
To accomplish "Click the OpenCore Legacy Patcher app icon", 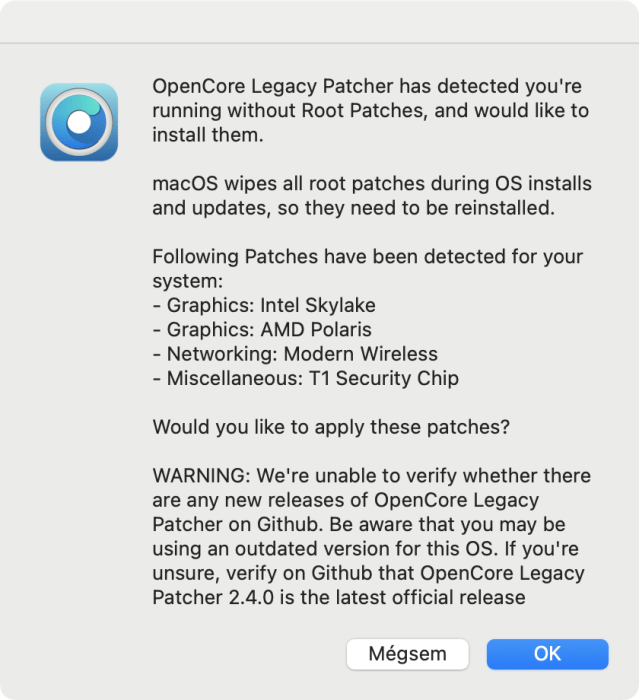I will pyautogui.click(x=79, y=122).
